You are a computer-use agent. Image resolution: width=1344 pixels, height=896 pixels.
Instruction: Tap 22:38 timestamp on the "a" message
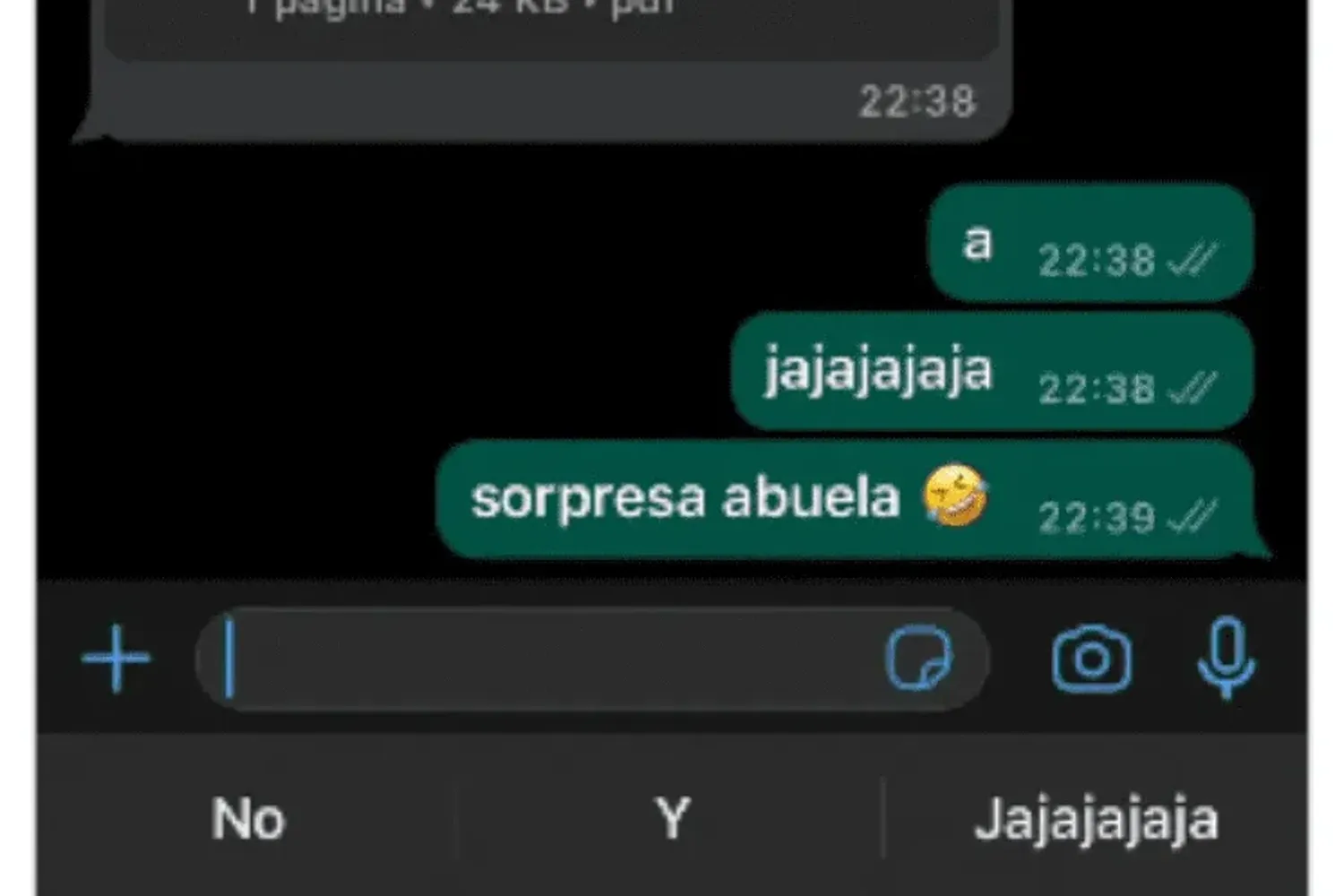(x=1097, y=261)
